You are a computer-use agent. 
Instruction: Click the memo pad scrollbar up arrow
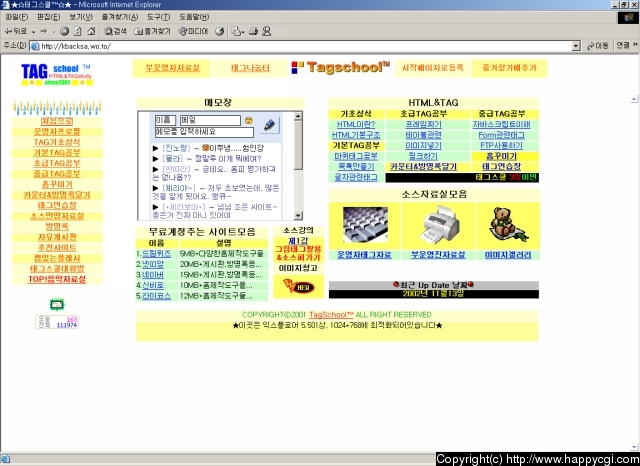pyautogui.click(x=298, y=116)
